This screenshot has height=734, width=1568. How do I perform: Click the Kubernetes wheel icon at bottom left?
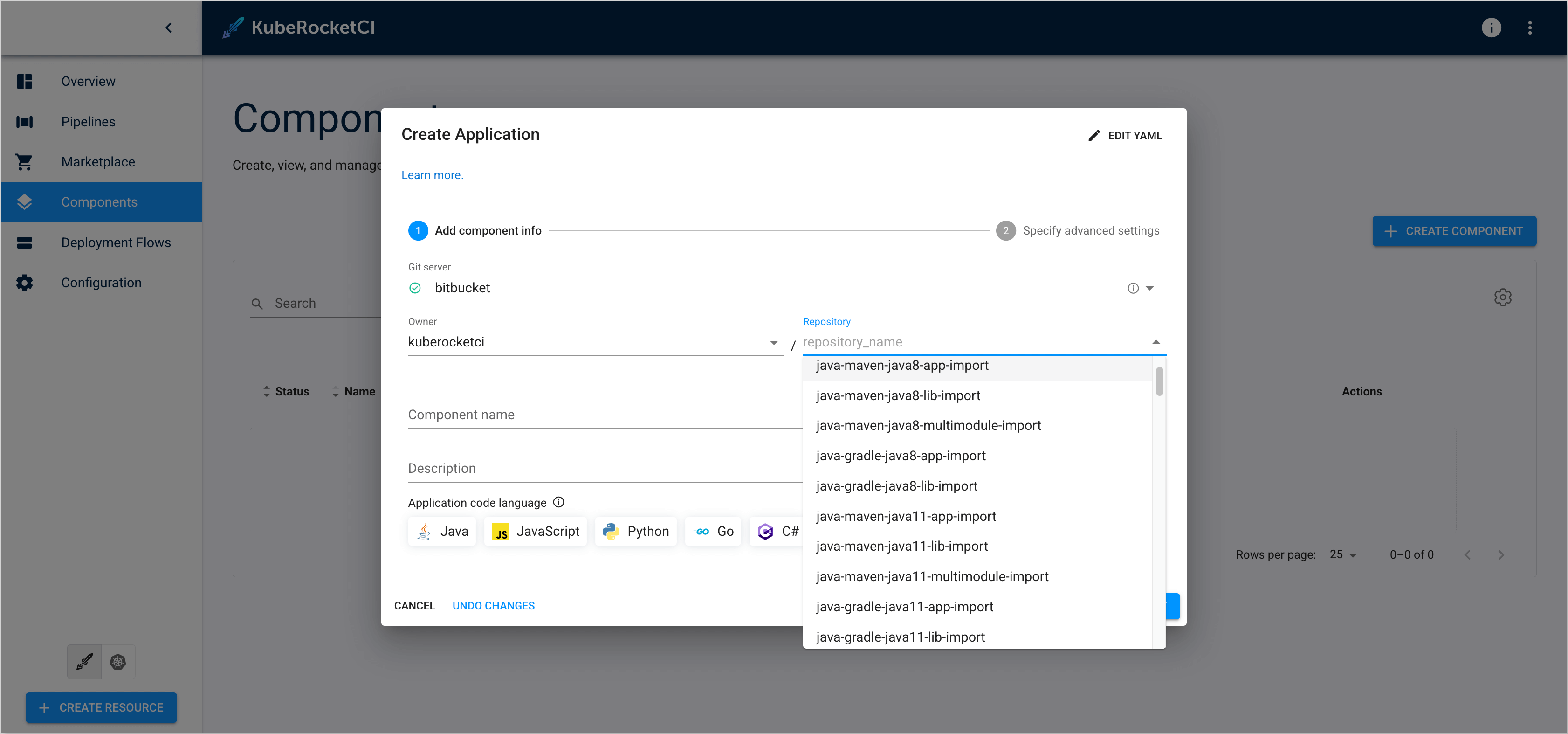click(118, 662)
